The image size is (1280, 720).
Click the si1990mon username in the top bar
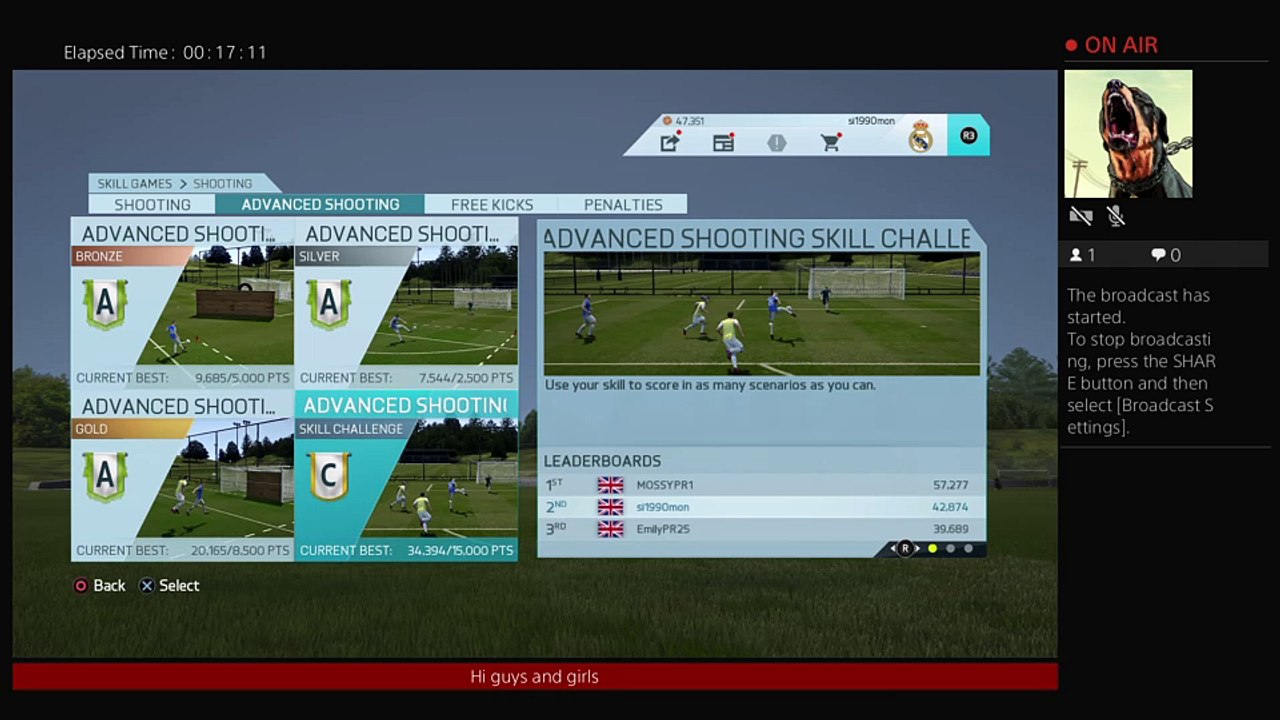[x=871, y=121]
